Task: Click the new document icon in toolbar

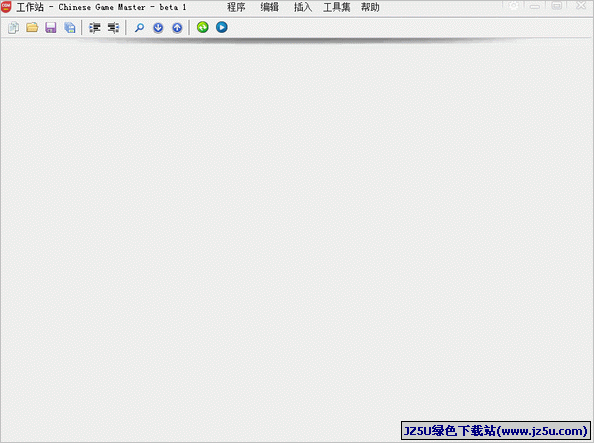Action: [x=13, y=28]
